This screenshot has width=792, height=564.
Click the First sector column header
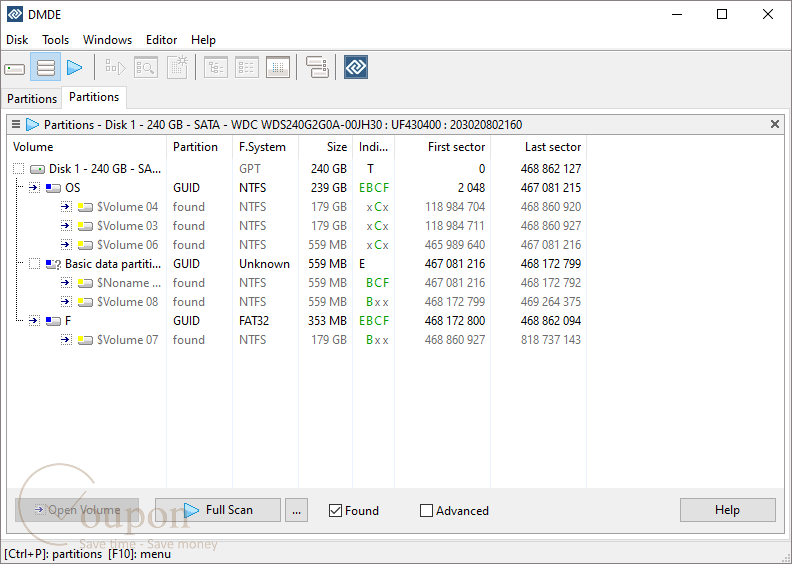pyautogui.click(x=442, y=147)
